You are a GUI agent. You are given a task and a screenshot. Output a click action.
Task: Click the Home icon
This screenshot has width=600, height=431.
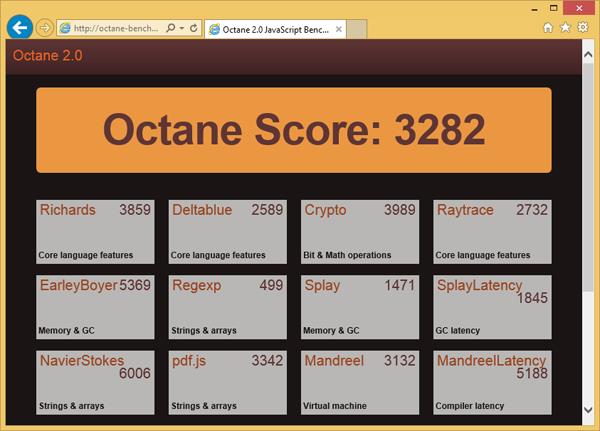tap(548, 27)
